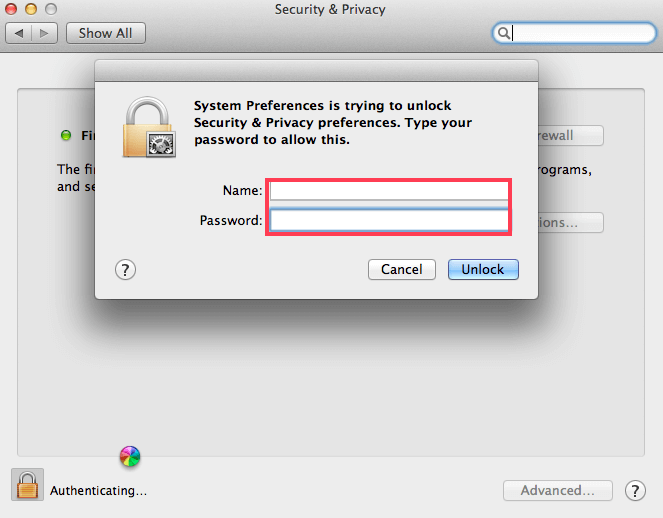
Task: Focus the Name text field
Action: click(x=388, y=190)
